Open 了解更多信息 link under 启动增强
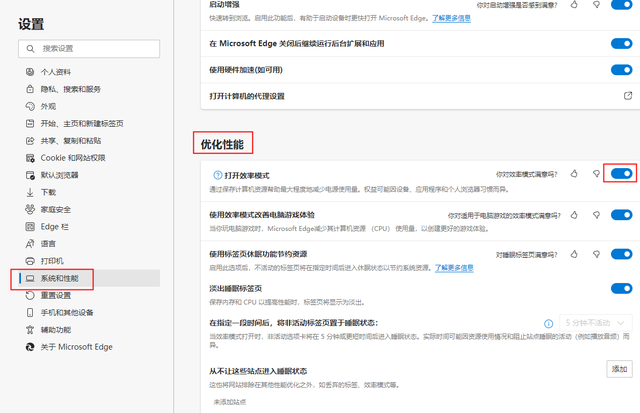 451,18
